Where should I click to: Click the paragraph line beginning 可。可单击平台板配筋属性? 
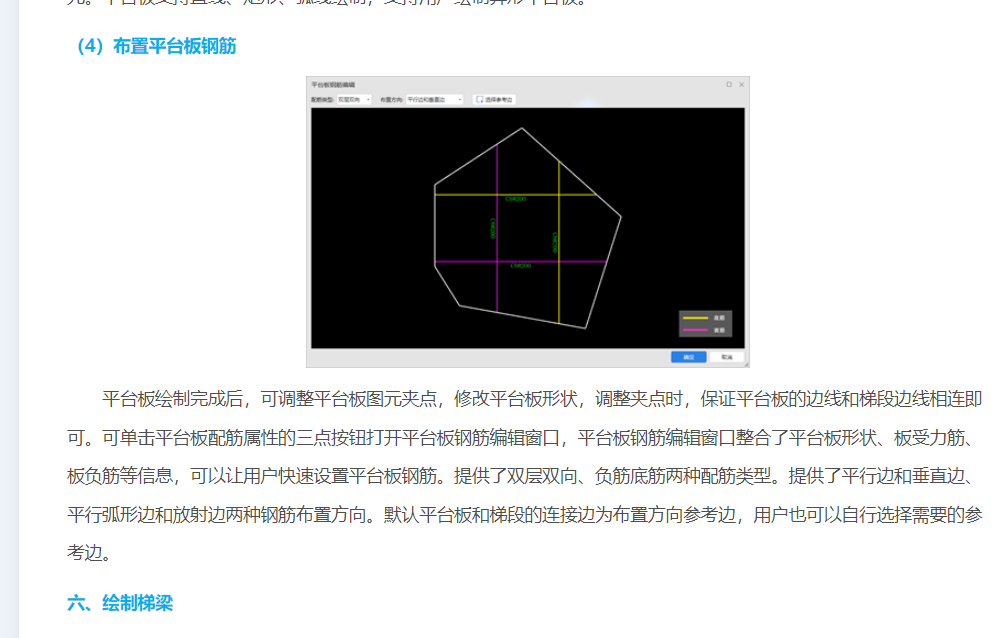521,438
